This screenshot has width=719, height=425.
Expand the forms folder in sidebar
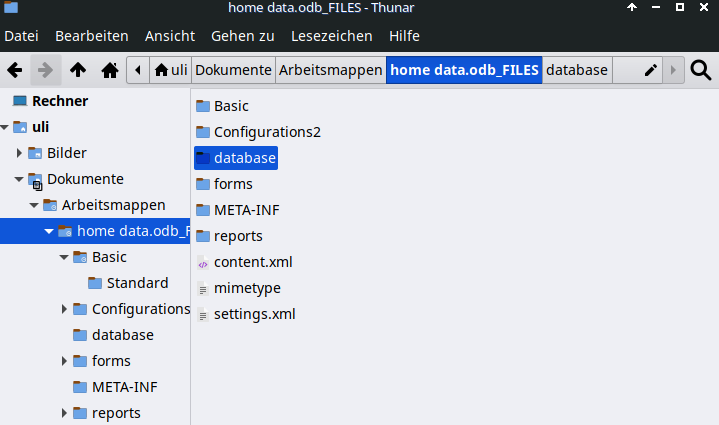click(x=65, y=361)
